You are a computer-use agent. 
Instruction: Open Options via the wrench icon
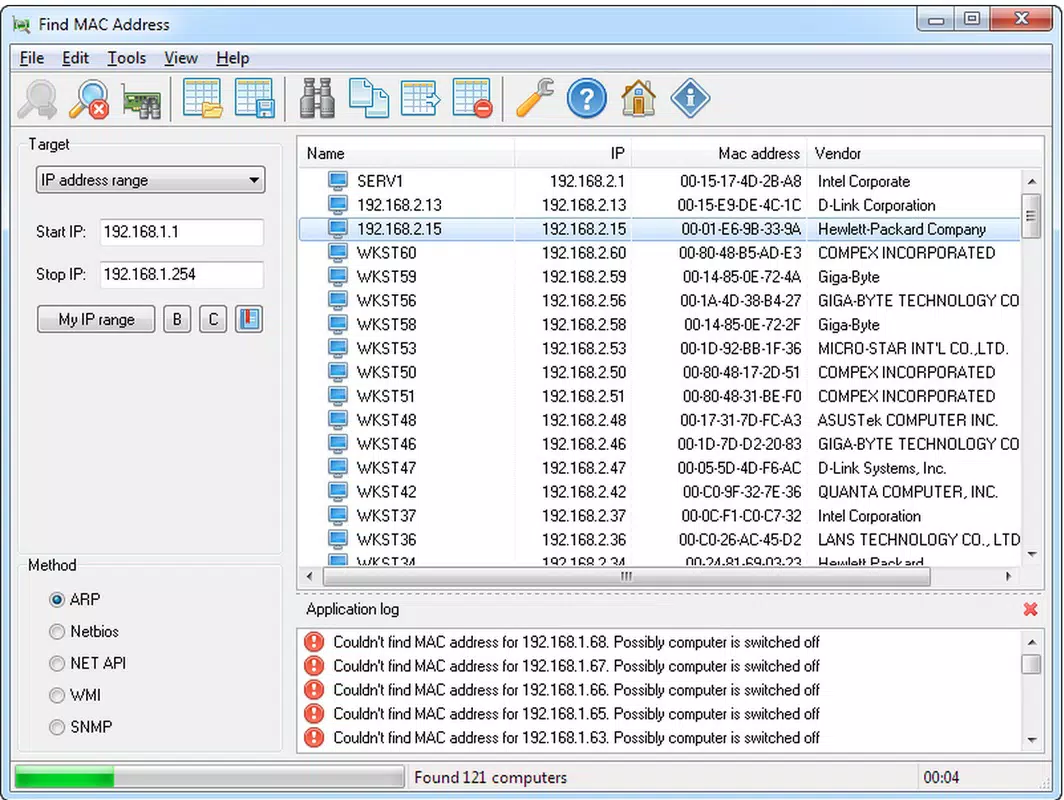[x=535, y=99]
